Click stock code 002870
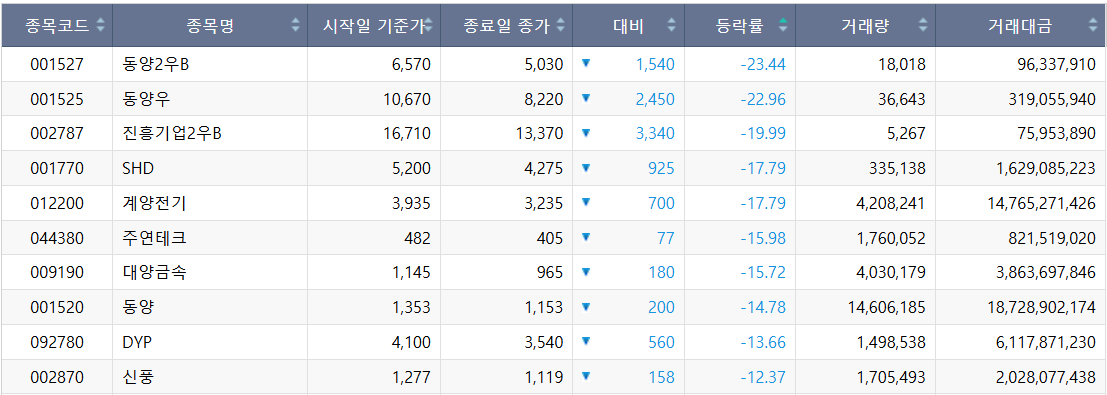Image resolution: width=1107 pixels, height=395 pixels. [57, 377]
